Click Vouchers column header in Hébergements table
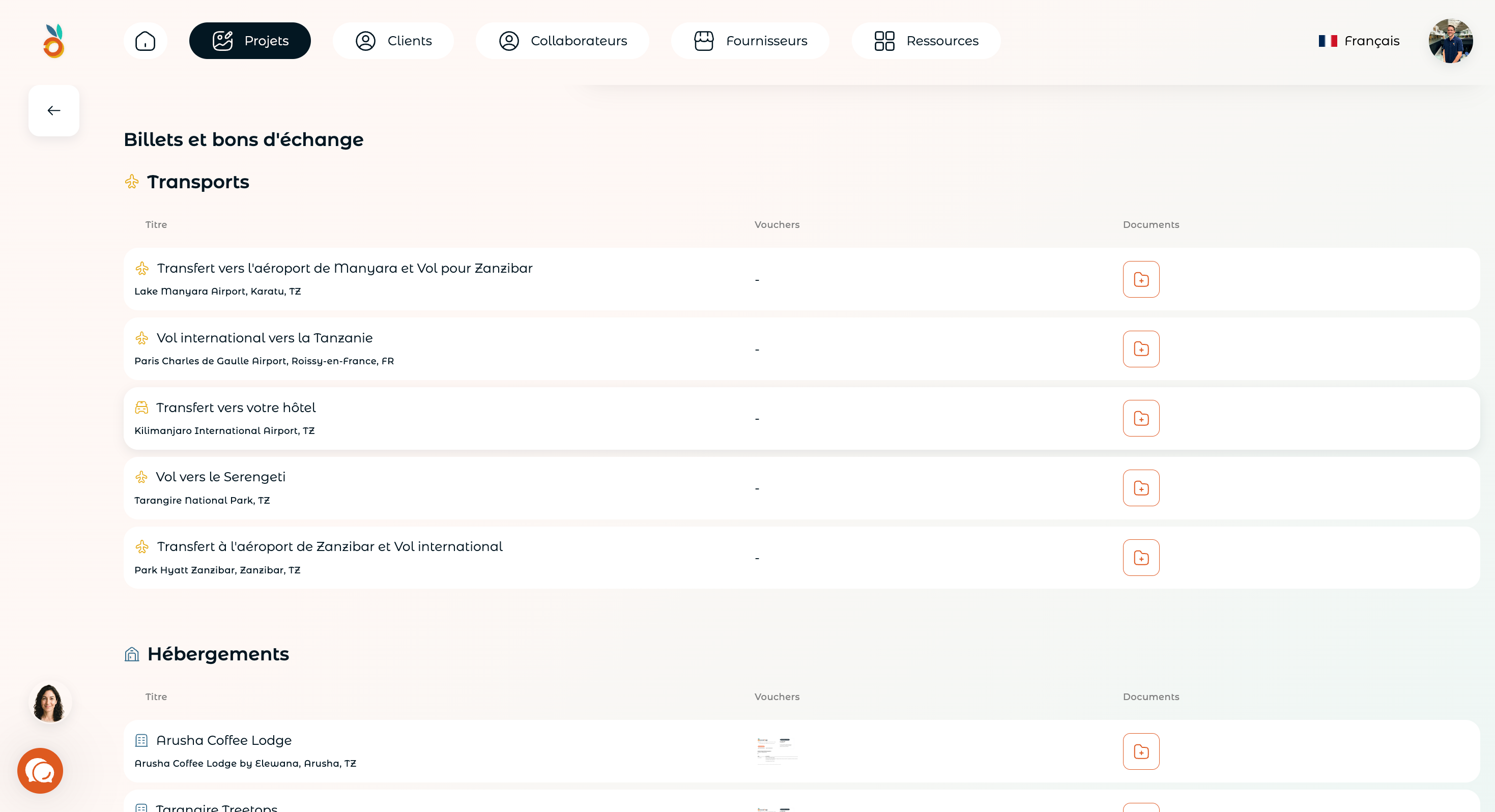The width and height of the screenshot is (1495, 812). (x=777, y=697)
